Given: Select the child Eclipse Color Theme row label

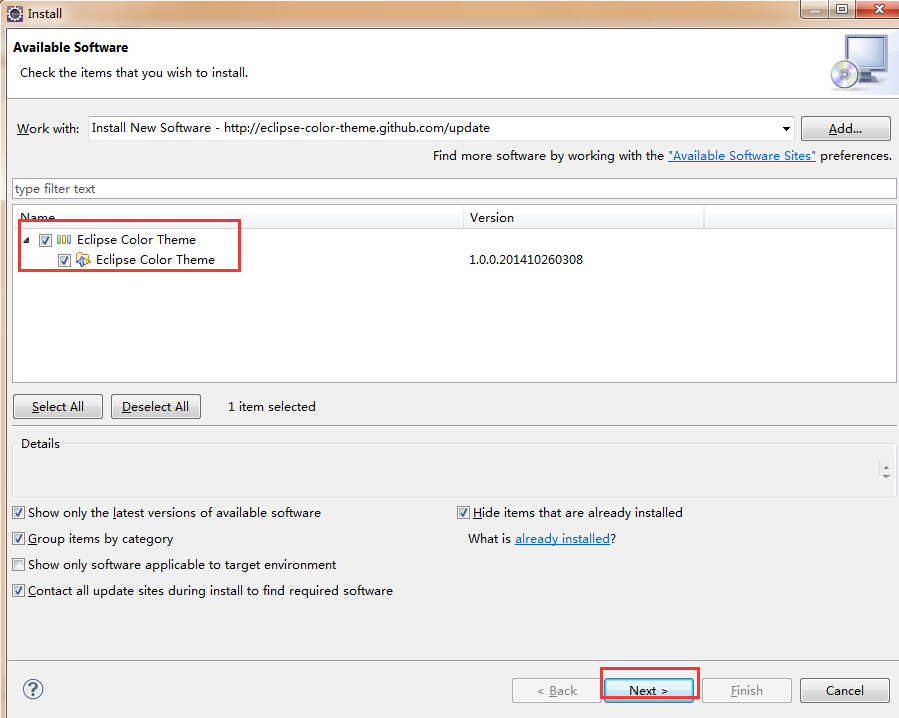Looking at the screenshot, I should (x=155, y=260).
